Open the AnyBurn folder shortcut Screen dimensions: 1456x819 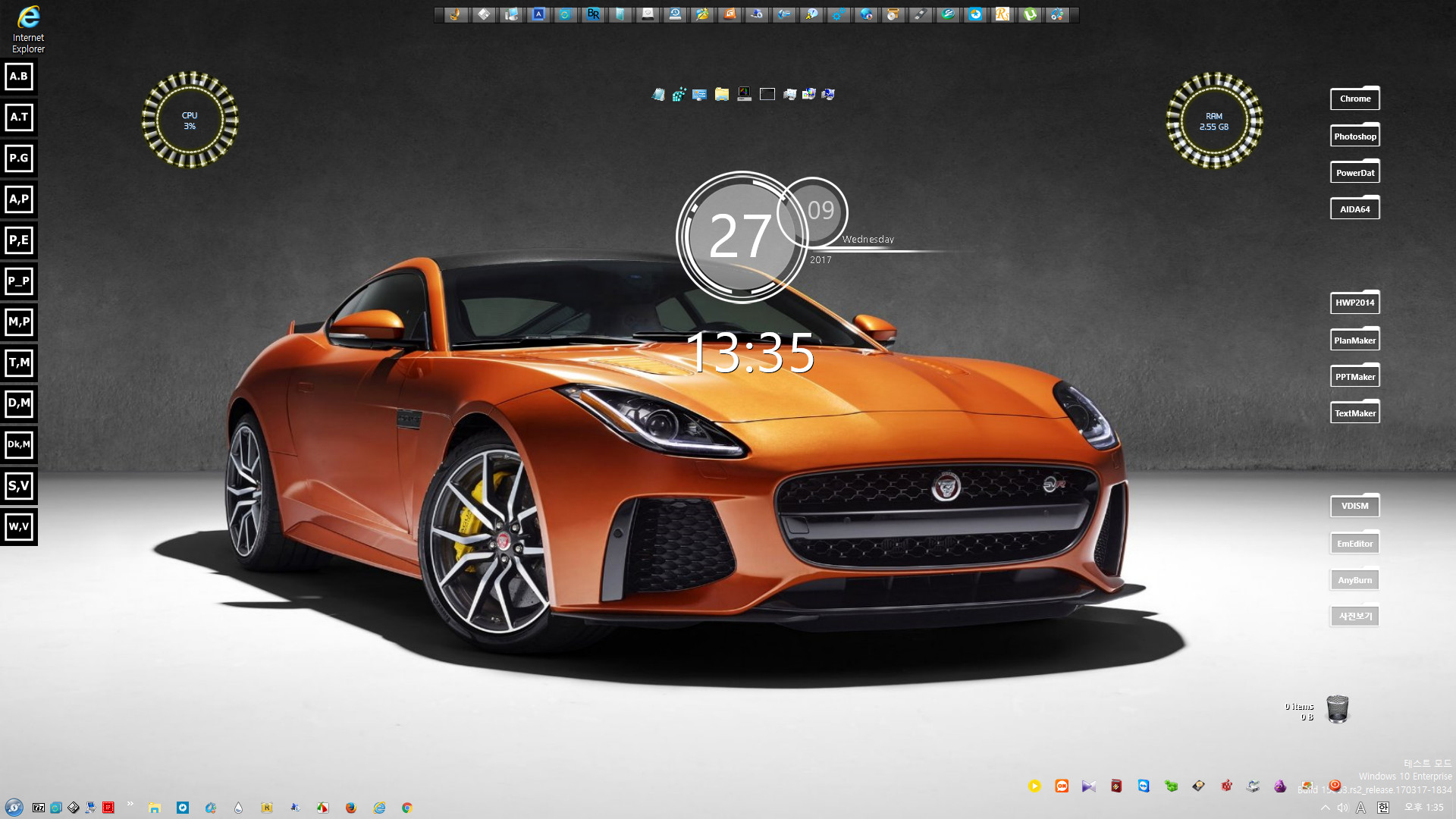pyautogui.click(x=1355, y=579)
